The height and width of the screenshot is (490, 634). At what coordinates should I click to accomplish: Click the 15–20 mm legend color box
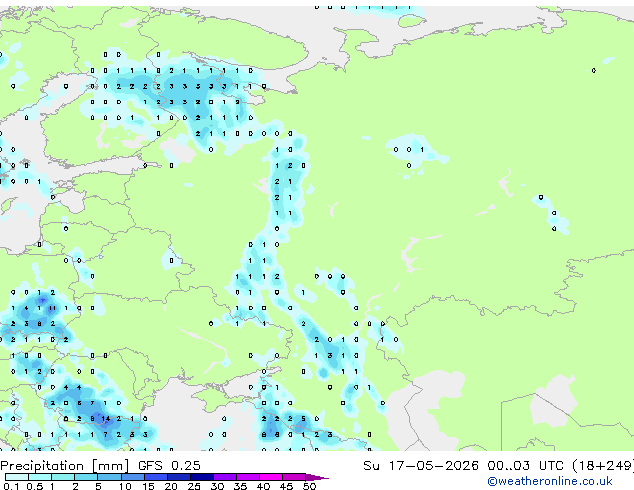coord(155,477)
